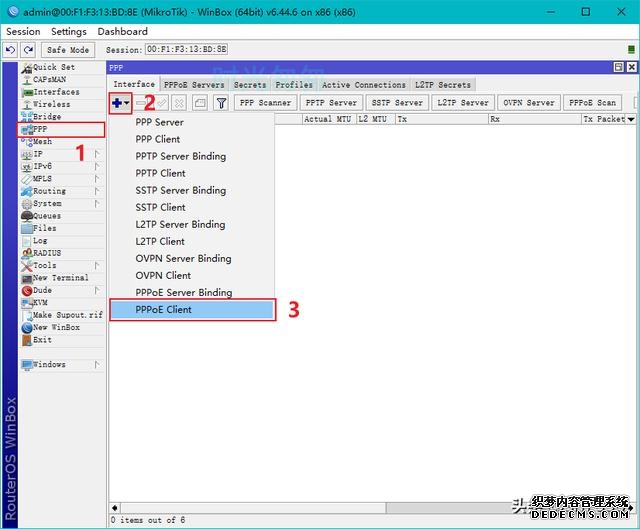Click PPTP Server button
The image size is (640, 529).
click(331, 103)
